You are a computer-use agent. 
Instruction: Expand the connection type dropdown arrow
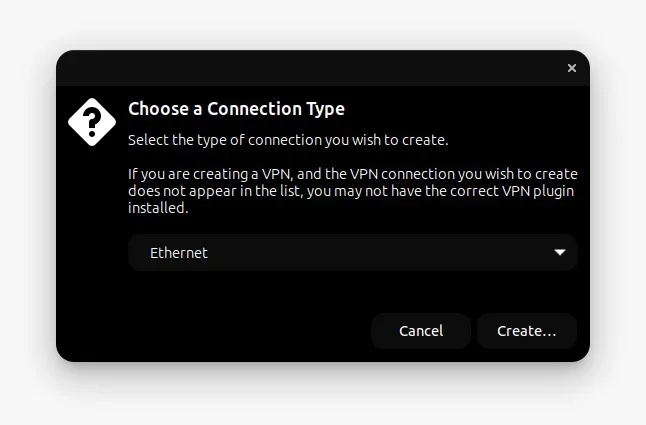pyautogui.click(x=559, y=252)
